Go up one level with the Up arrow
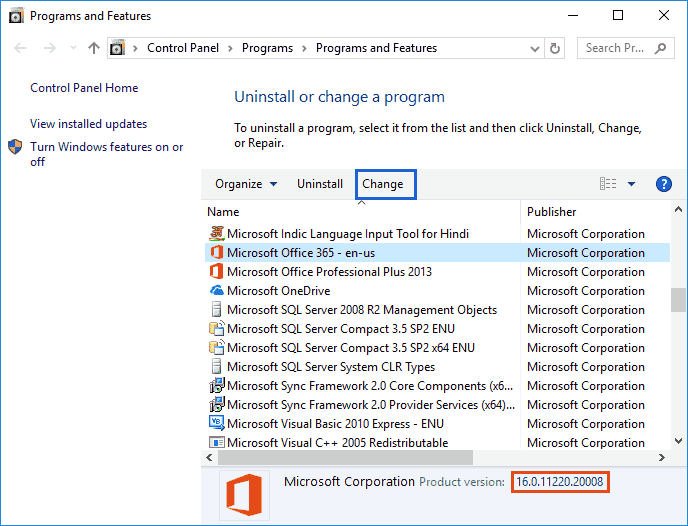 (93, 48)
